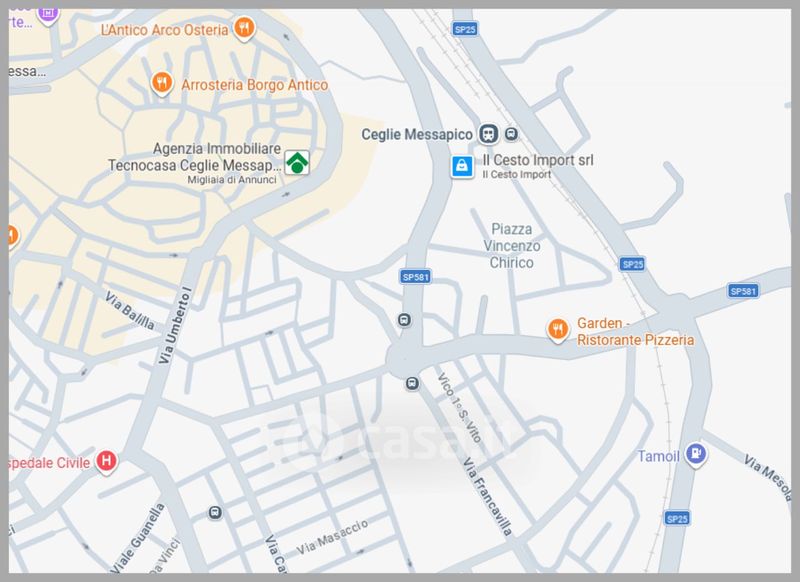Image resolution: width=800 pixels, height=582 pixels.
Task: Click the Piazza Vincenzo Chirico label
Action: pyautogui.click(x=511, y=246)
